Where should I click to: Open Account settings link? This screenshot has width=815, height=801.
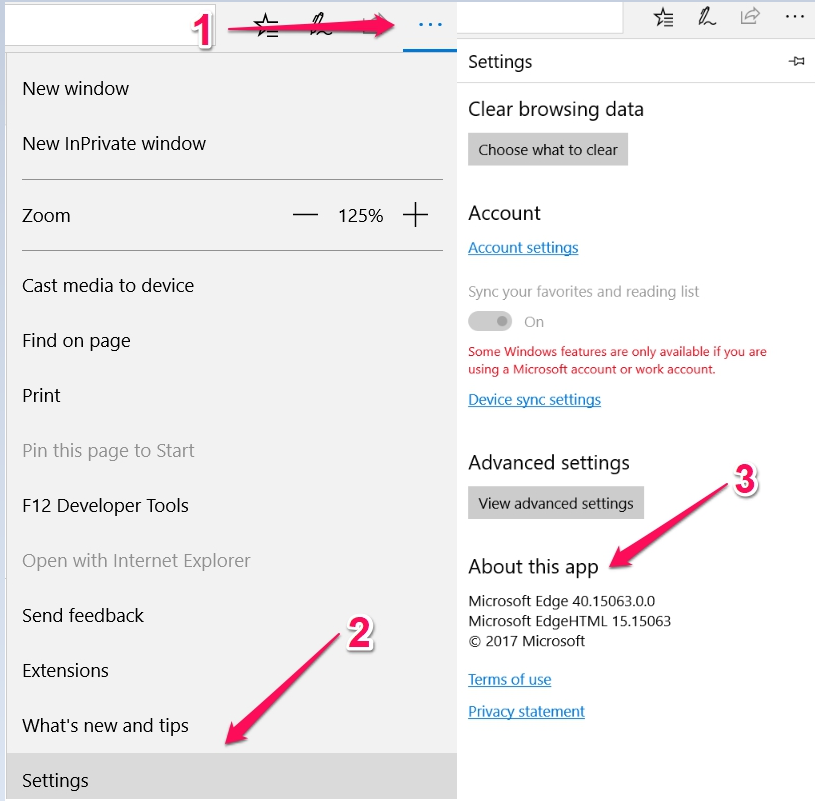click(523, 247)
